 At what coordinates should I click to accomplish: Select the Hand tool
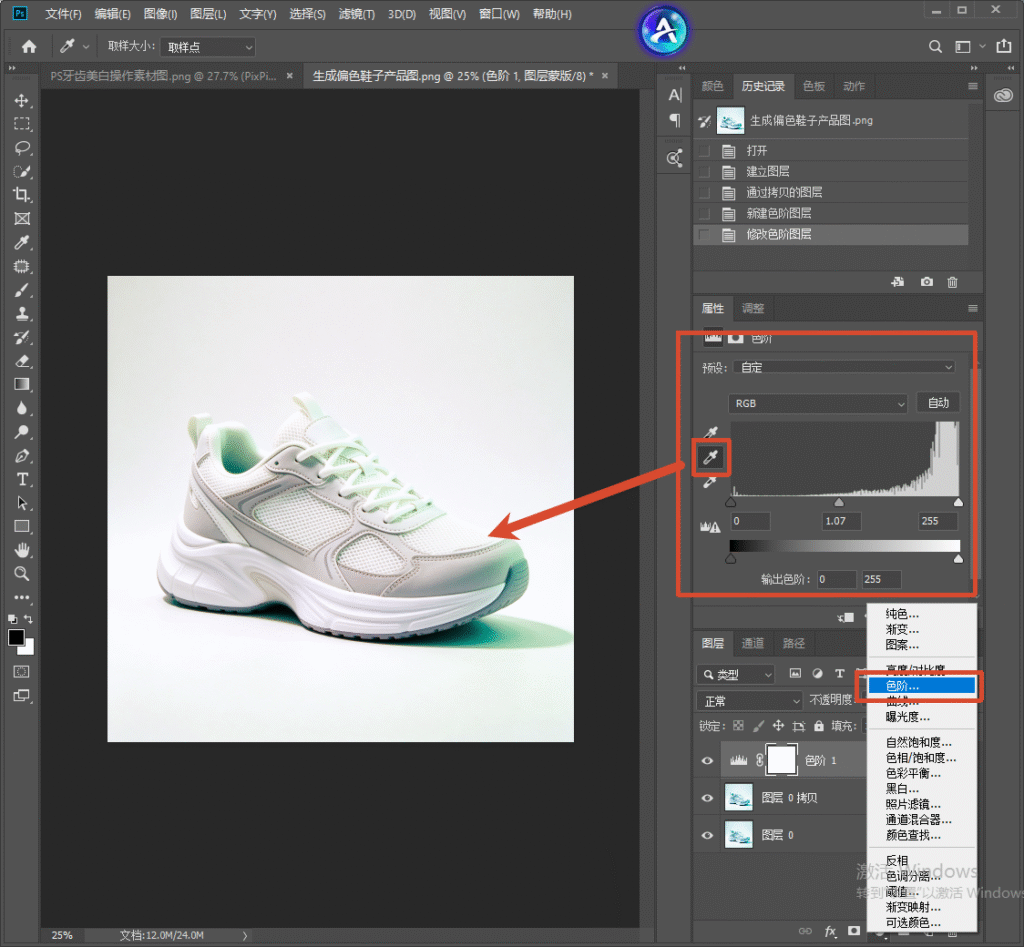(x=22, y=551)
